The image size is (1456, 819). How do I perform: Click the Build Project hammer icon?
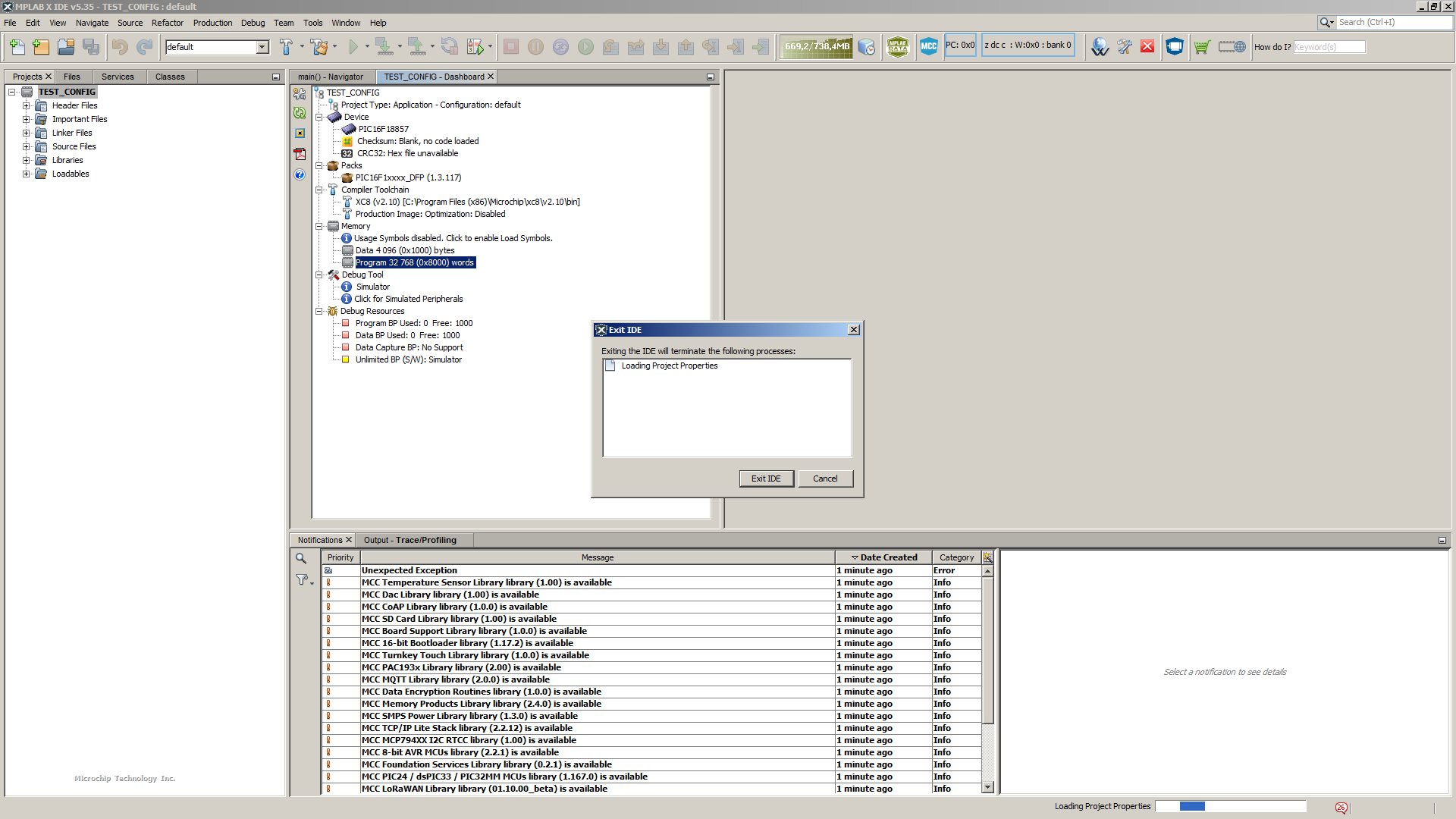286,47
